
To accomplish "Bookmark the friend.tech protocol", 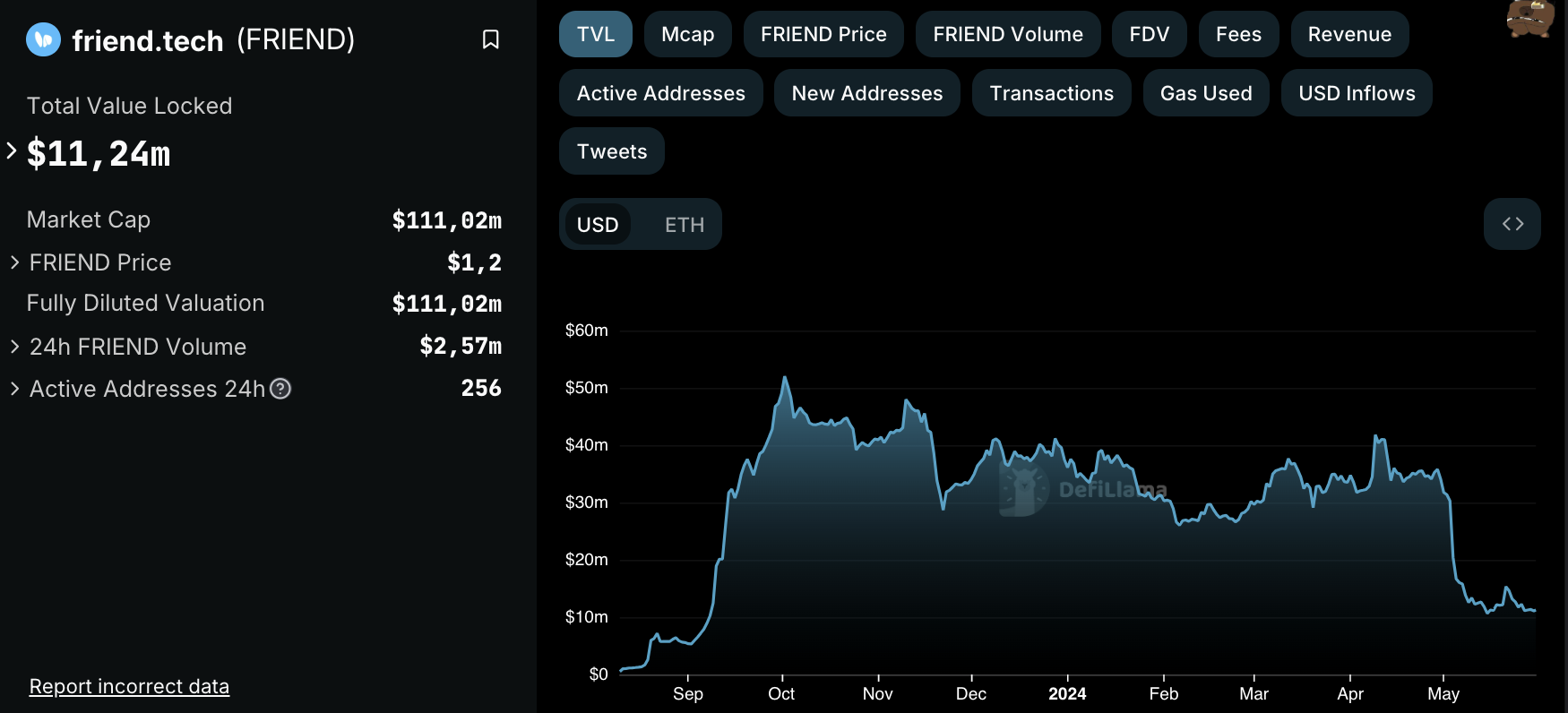I will (490, 39).
